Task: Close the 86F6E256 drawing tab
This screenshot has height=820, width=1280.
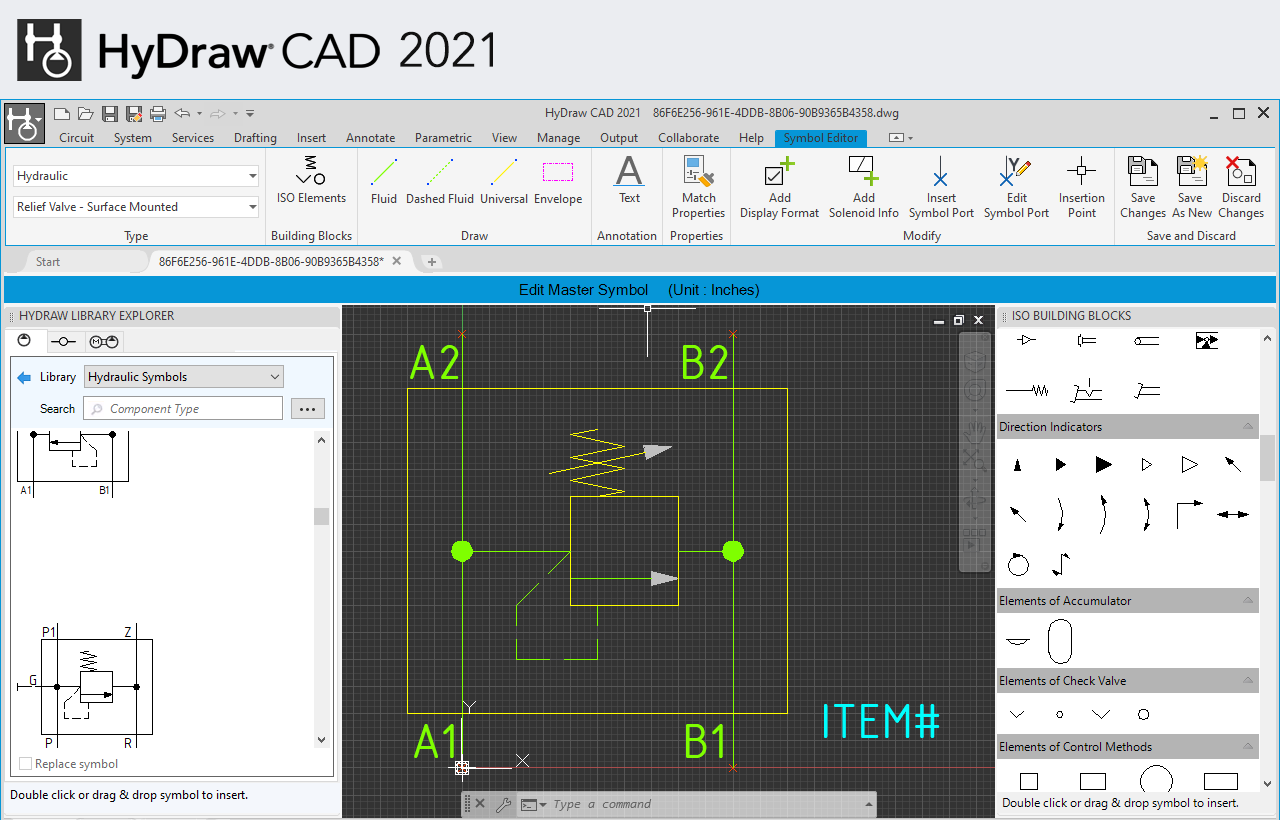Action: (396, 261)
